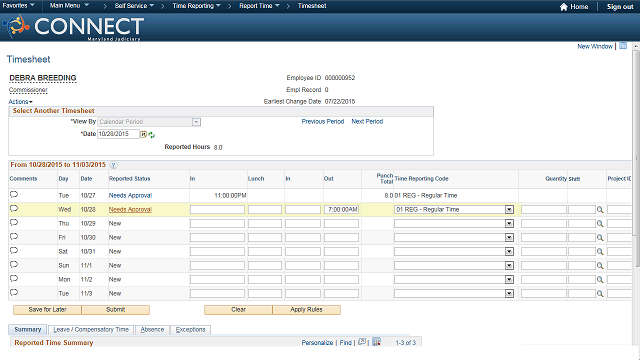Open comment bubble for Wed 10/28 row
640x360 pixels.
(x=14, y=209)
